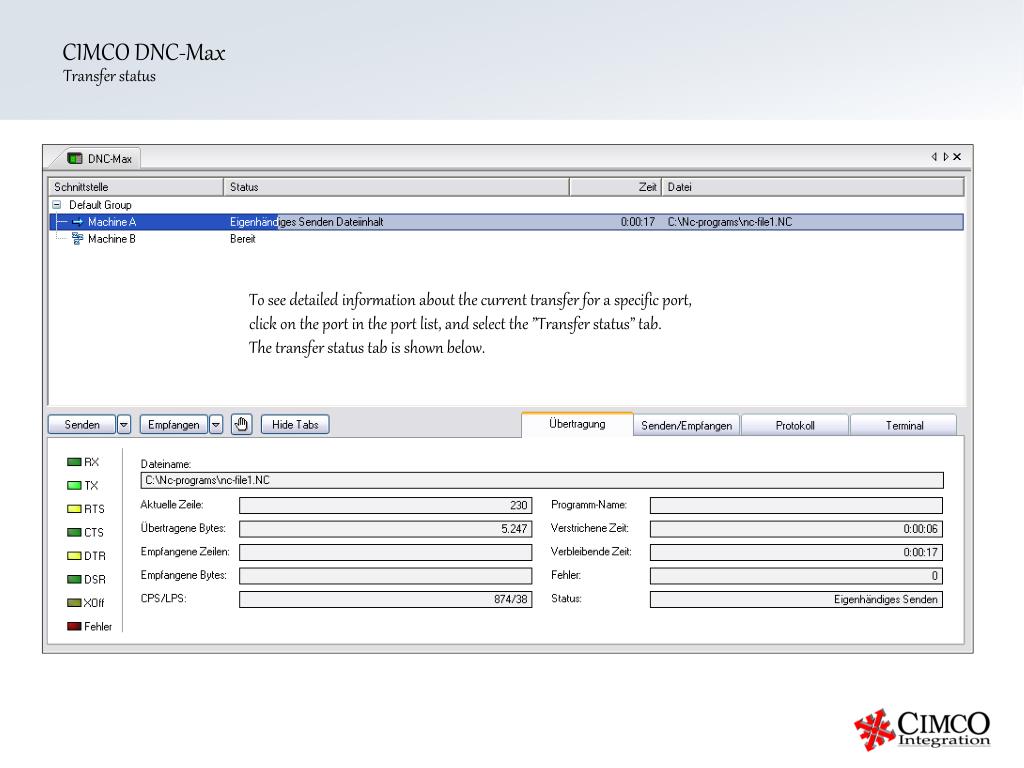Collapse the Default Group tree node
The image size is (1024, 768).
57,205
